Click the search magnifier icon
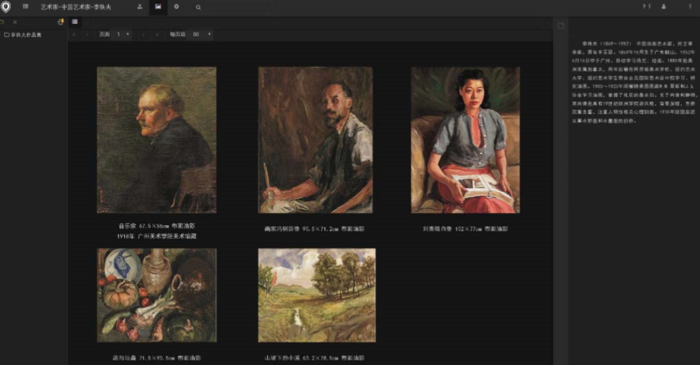Image resolution: width=700 pixels, height=365 pixels. tap(198, 7)
